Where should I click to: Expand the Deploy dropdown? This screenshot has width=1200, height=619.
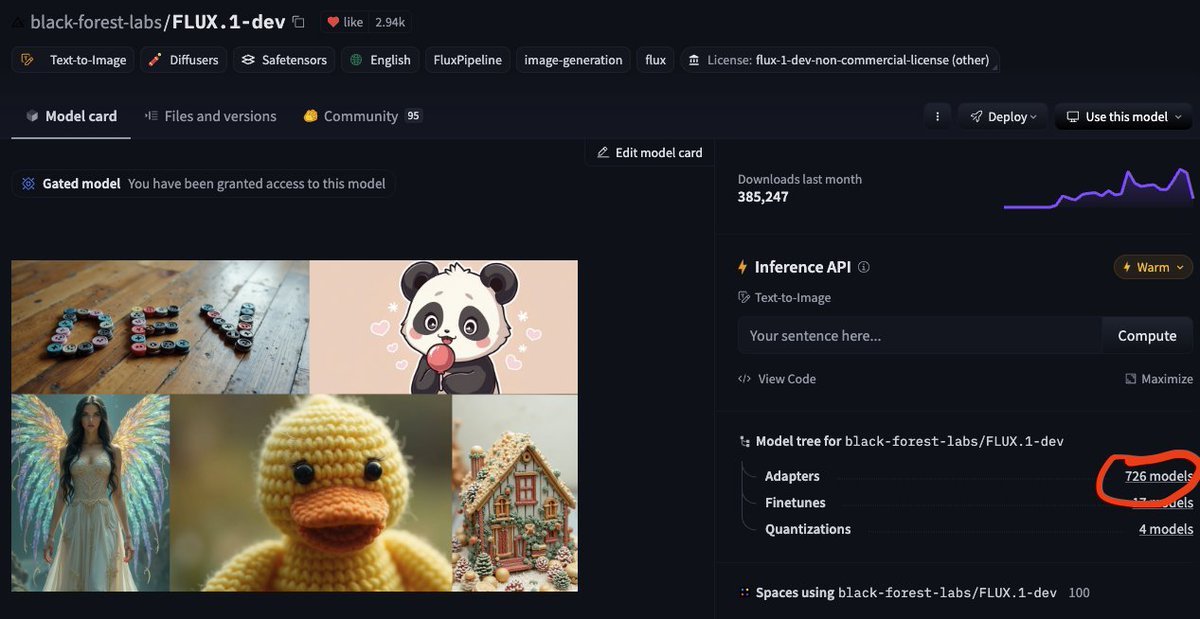coord(1003,117)
